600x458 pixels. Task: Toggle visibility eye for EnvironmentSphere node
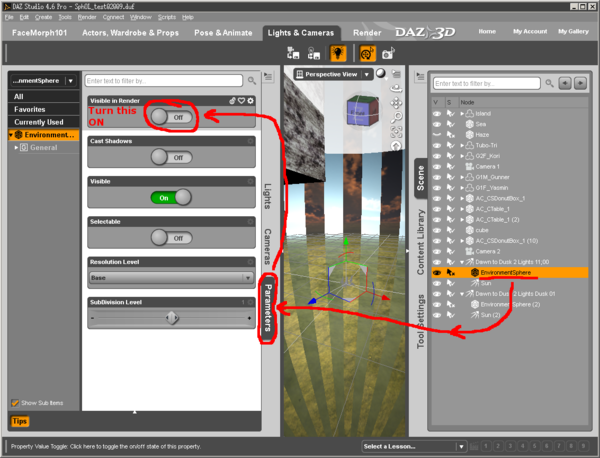[437, 272]
